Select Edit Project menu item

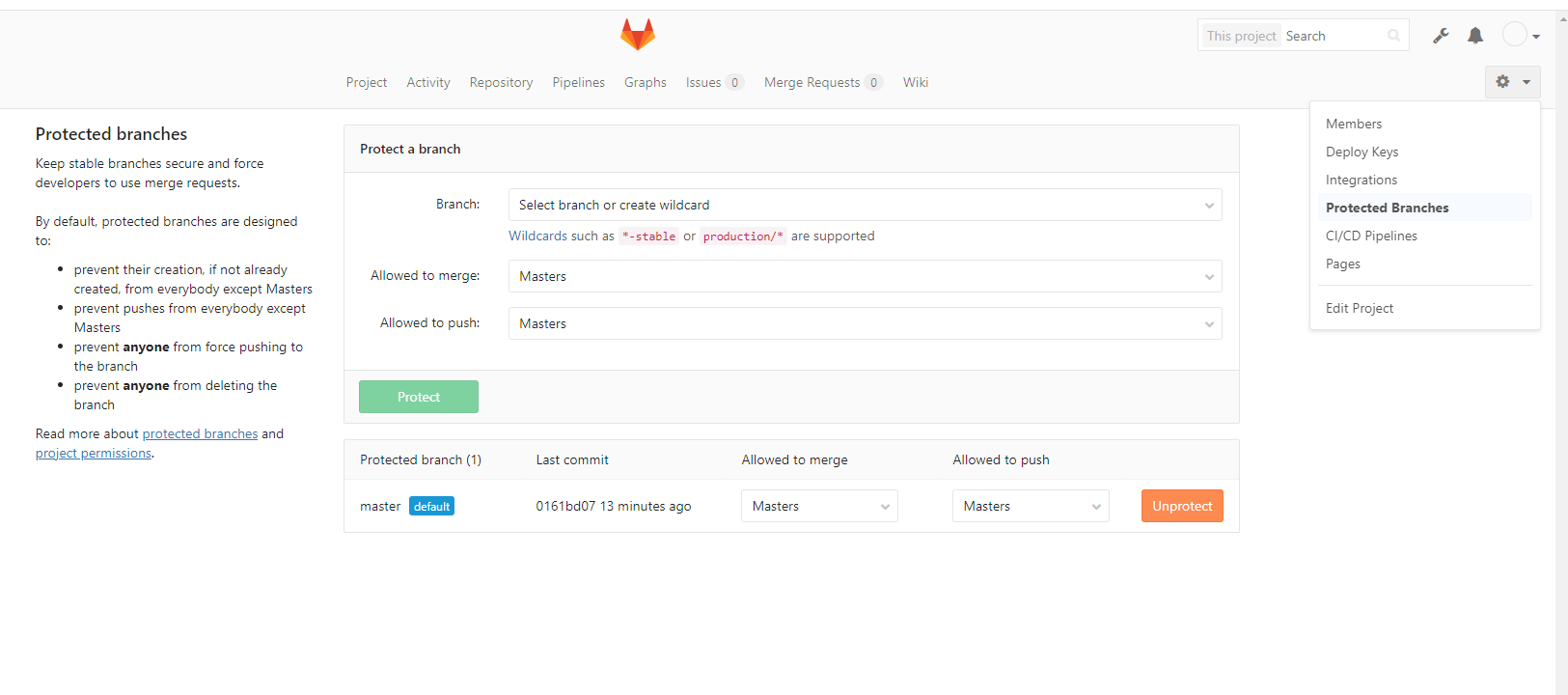pos(1424,308)
